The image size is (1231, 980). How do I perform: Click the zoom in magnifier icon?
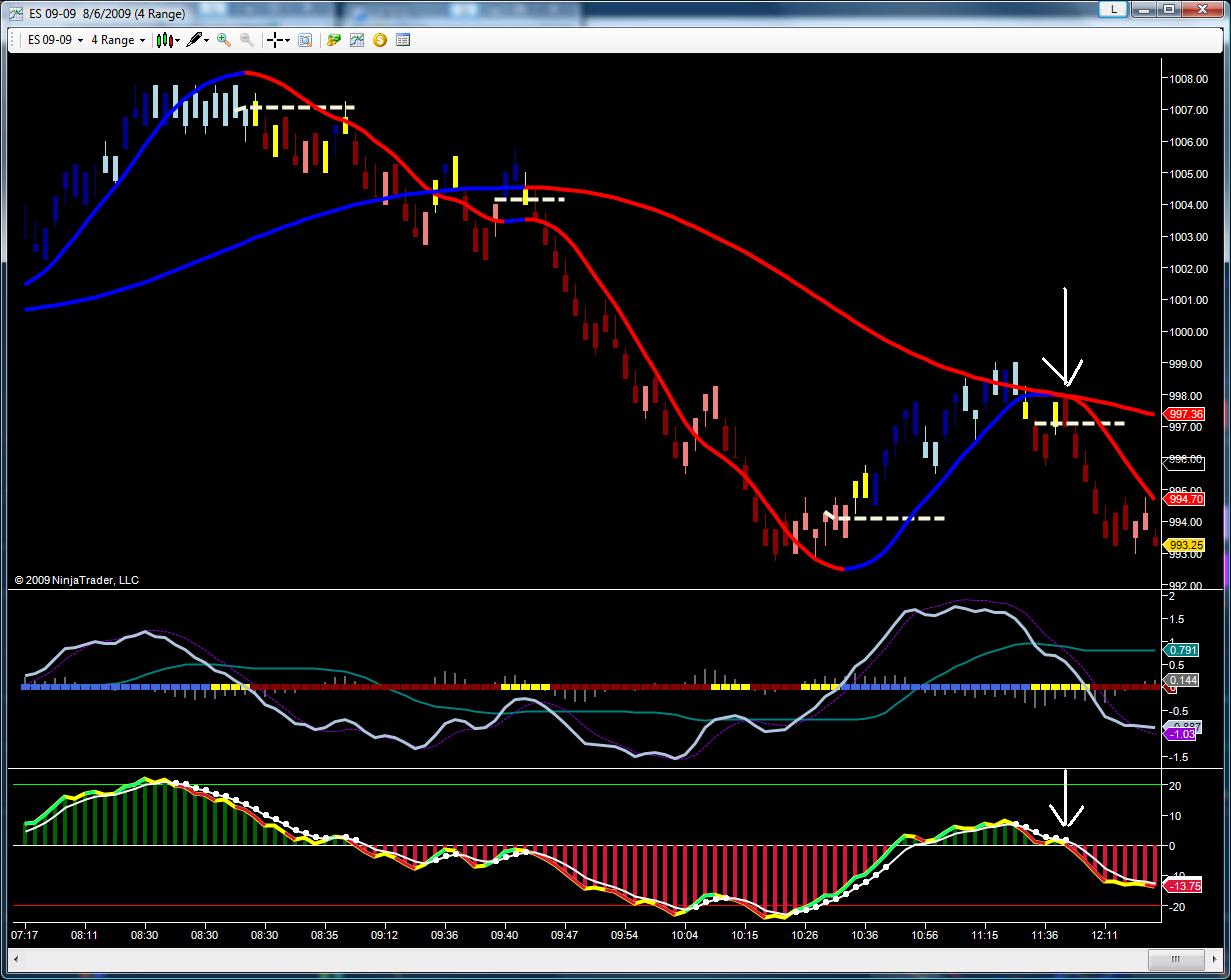(224, 40)
